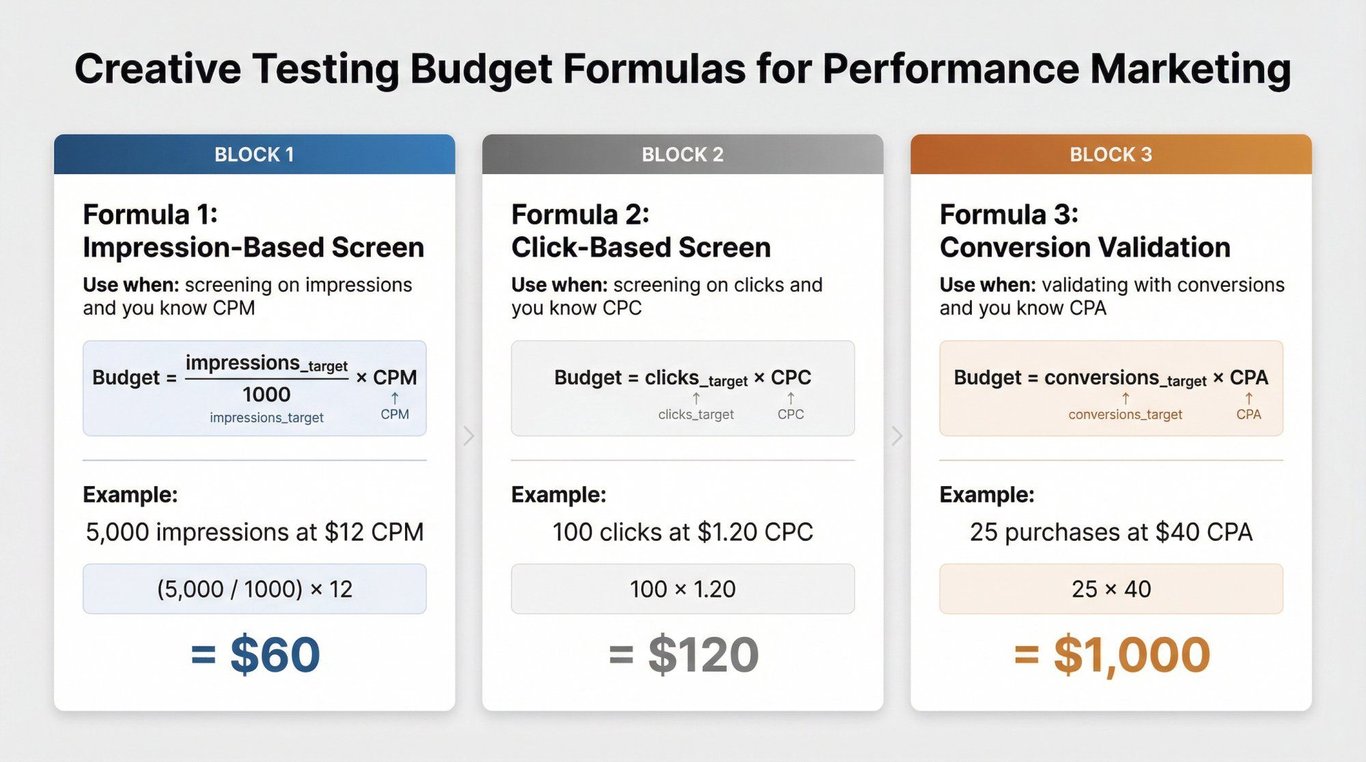Click the up arrow above the small CPC label
The width and height of the screenshot is (1366, 762).
(x=791, y=398)
